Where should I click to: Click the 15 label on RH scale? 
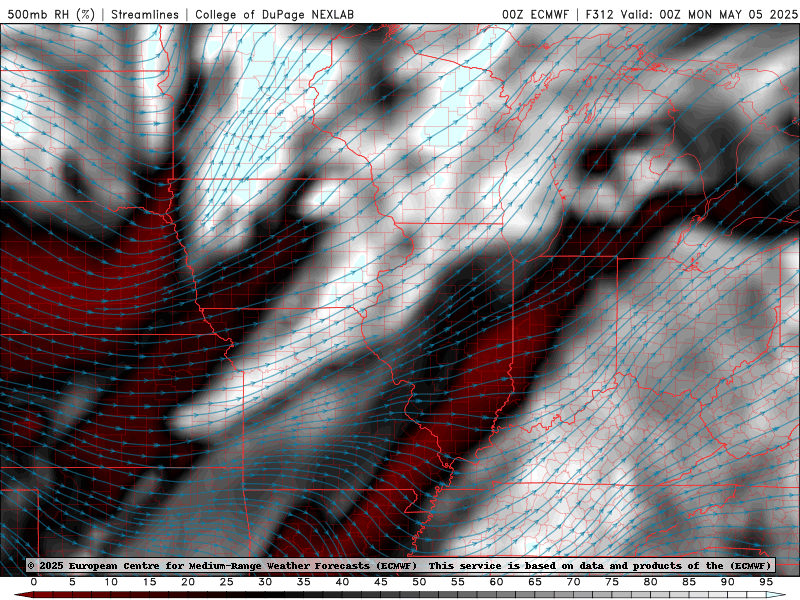[149, 582]
